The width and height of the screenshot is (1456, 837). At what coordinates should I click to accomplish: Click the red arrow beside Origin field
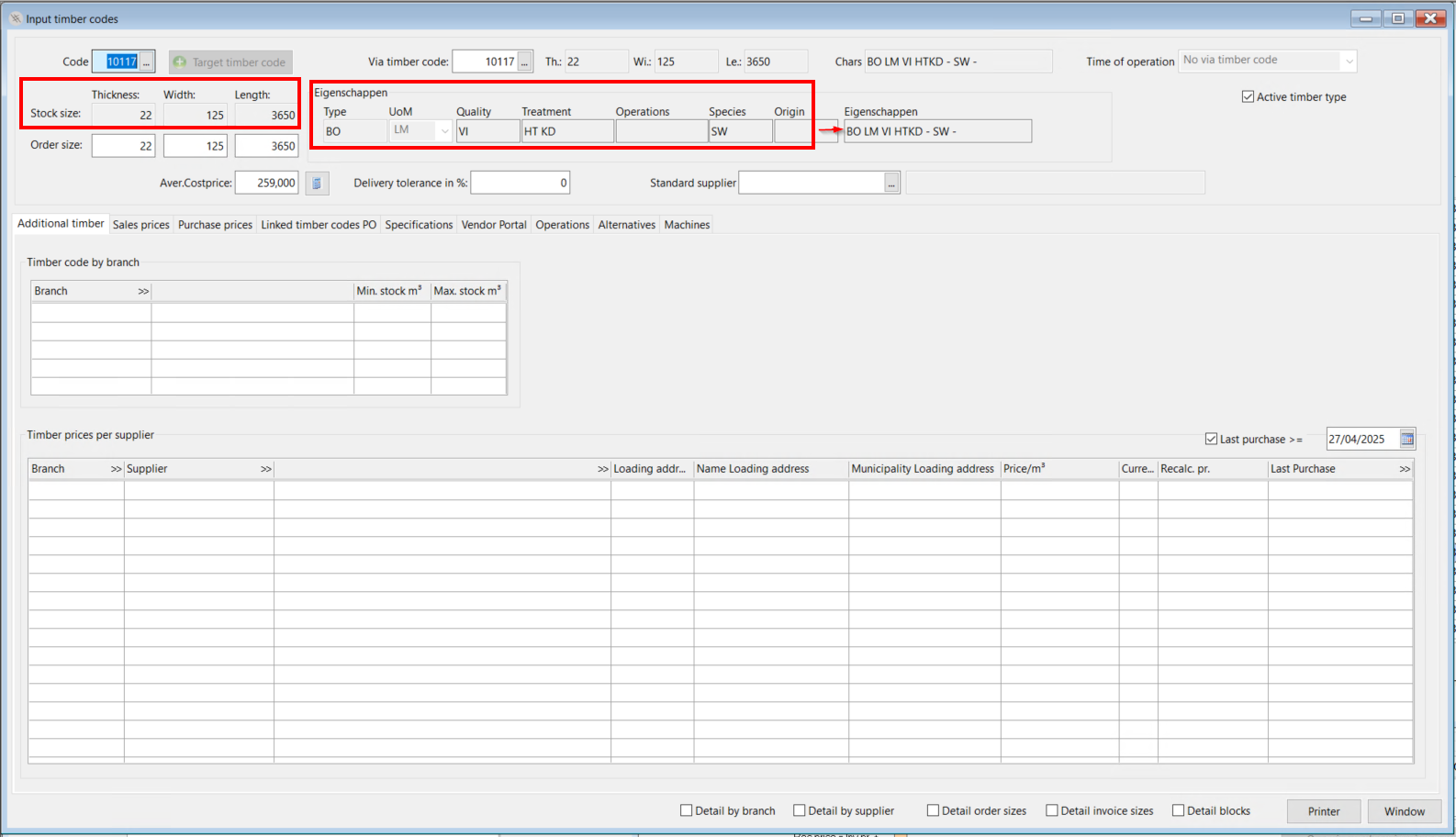[x=831, y=130]
